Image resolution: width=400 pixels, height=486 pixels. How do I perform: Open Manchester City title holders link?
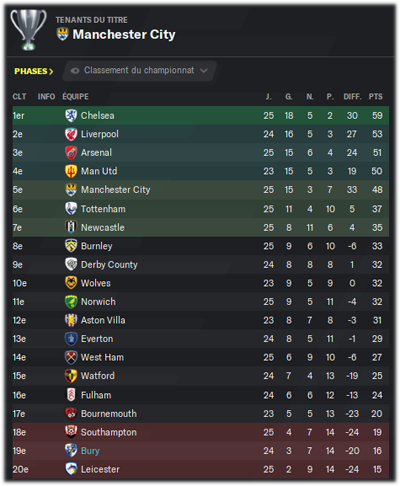click(124, 34)
